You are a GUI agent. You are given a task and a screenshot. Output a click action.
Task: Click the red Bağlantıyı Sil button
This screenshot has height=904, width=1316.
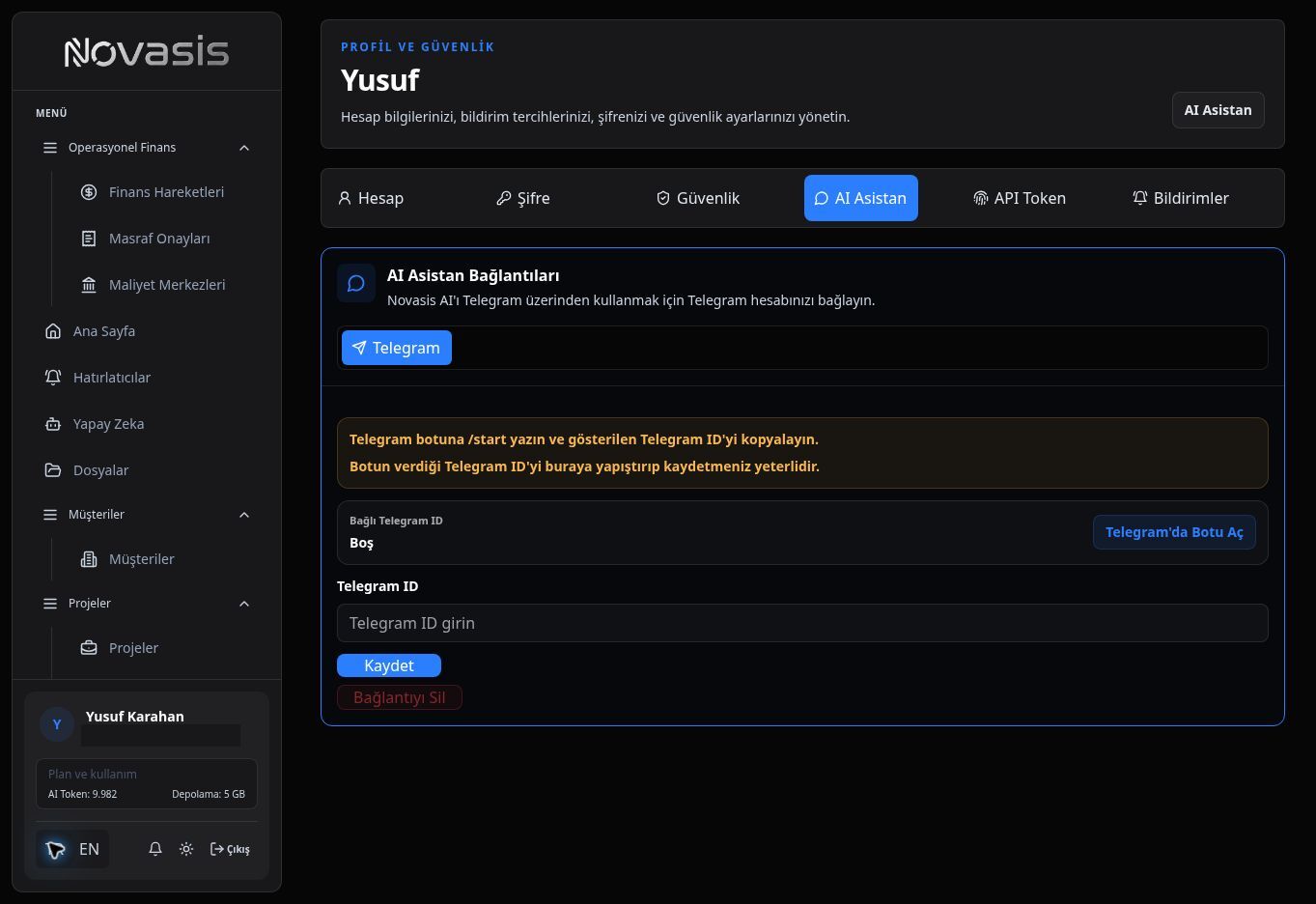(400, 697)
